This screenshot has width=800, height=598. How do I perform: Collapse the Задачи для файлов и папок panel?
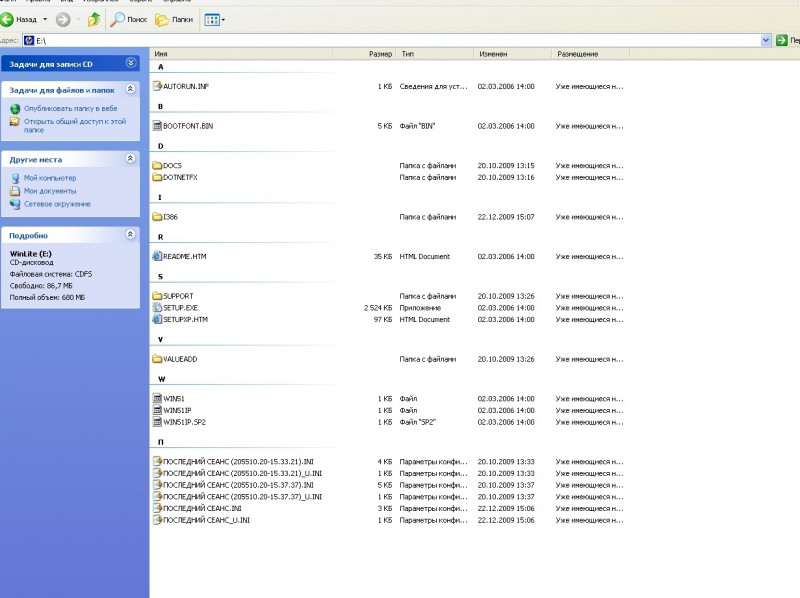(131, 89)
